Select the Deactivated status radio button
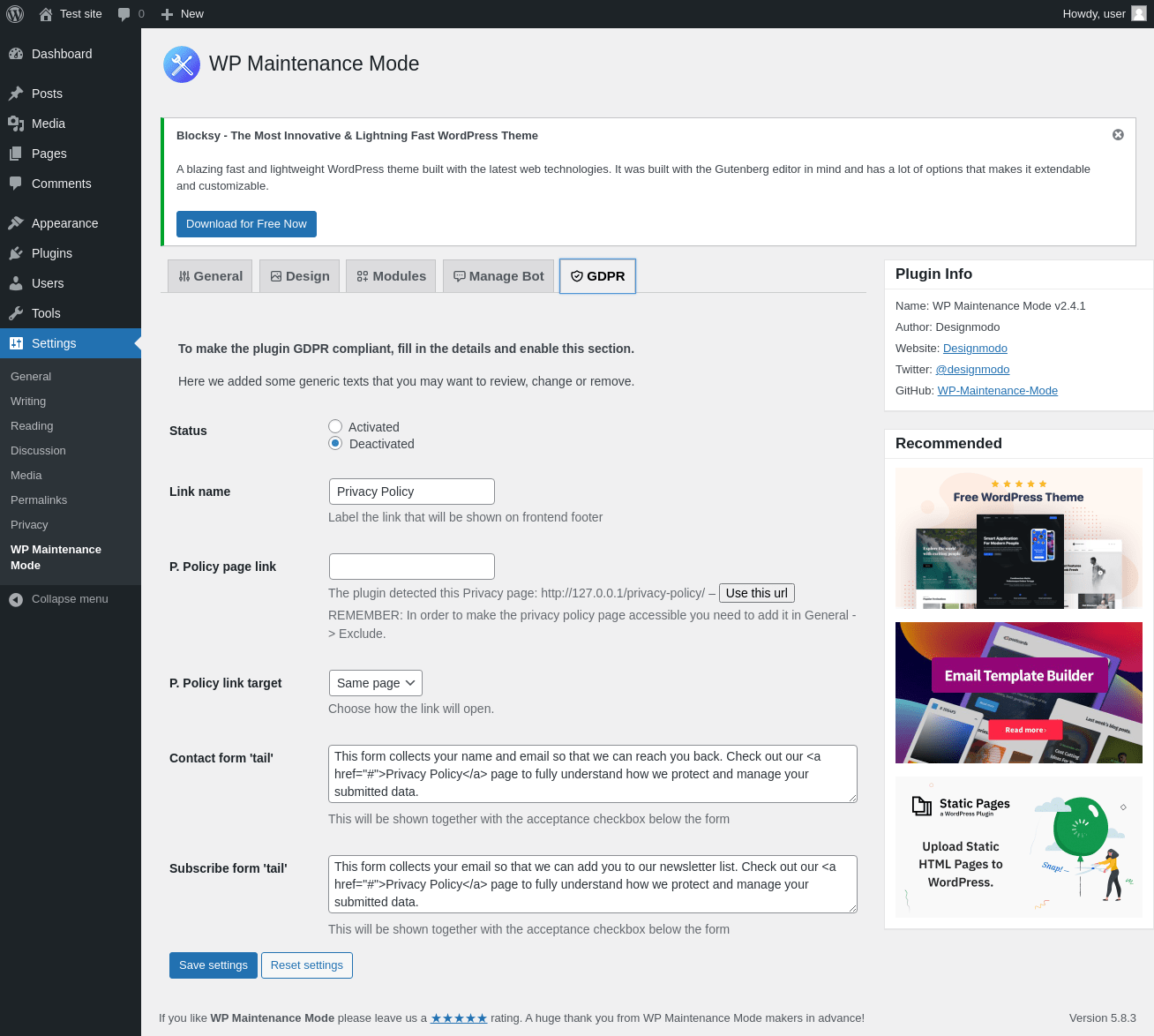1154x1036 pixels. click(335, 444)
